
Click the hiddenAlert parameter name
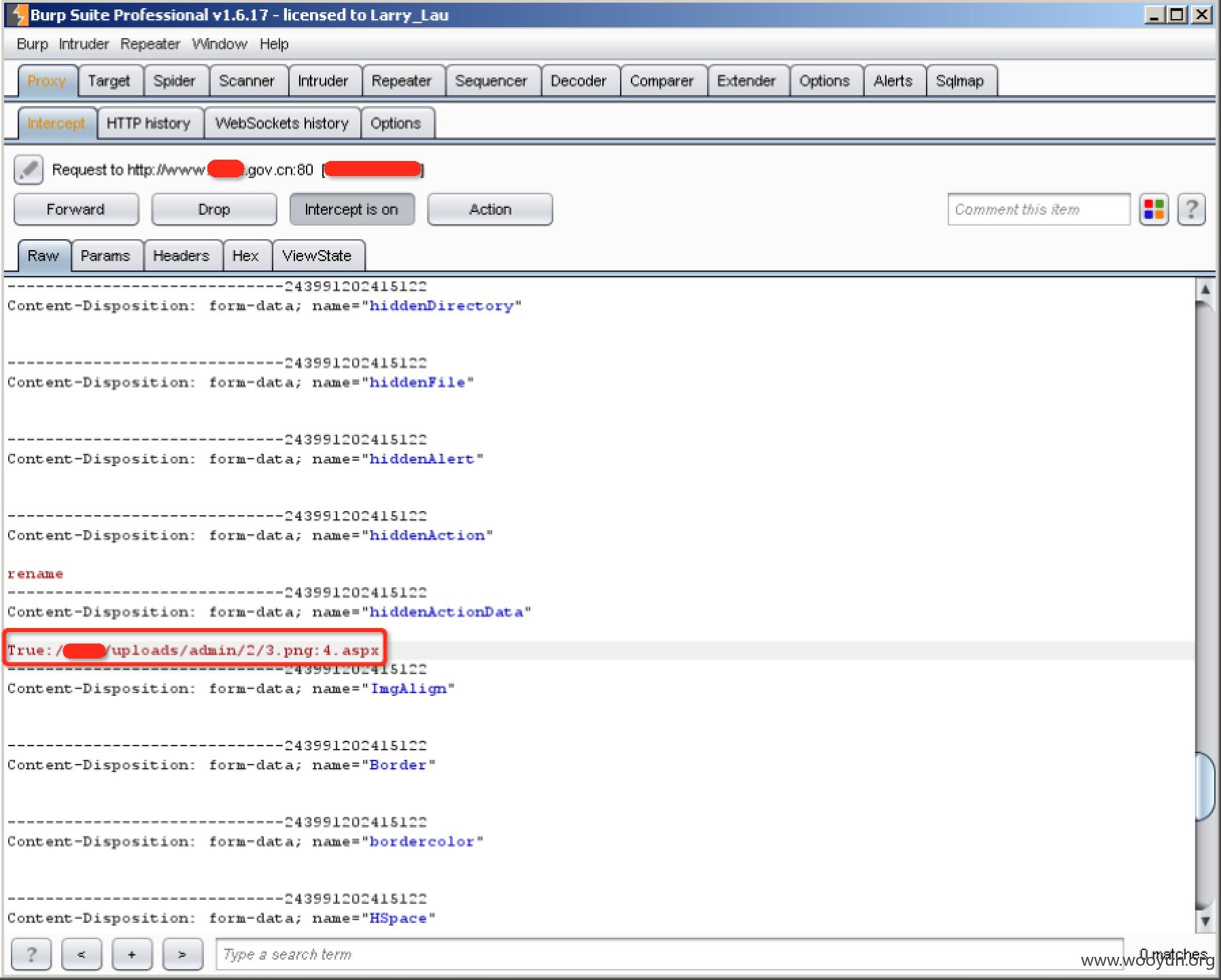422,459
